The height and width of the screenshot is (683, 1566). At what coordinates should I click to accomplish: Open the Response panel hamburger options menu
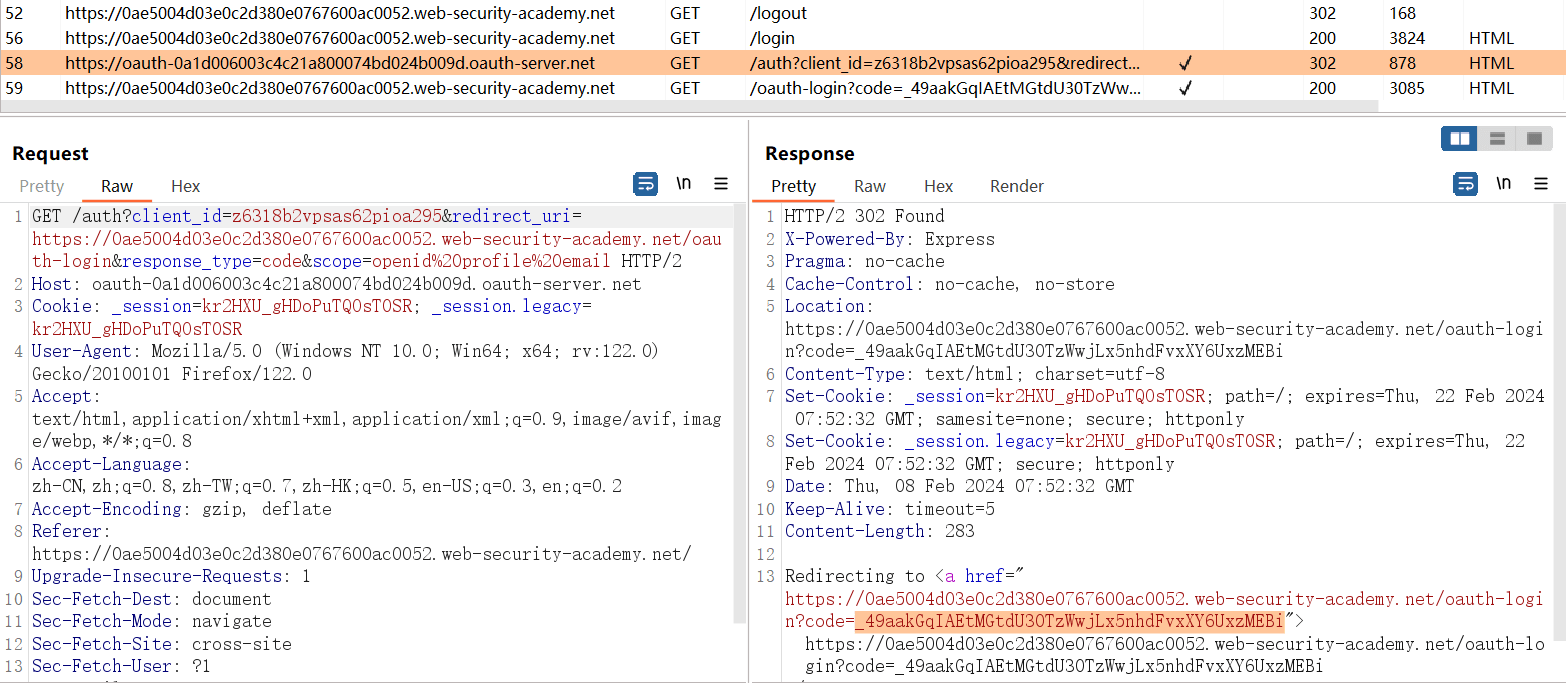[1540, 184]
